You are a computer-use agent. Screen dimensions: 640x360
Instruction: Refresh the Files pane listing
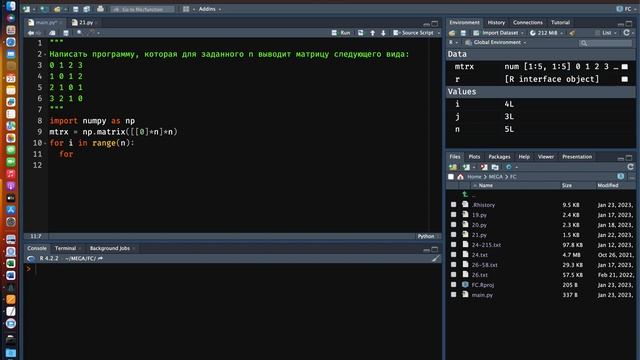[x=631, y=167]
